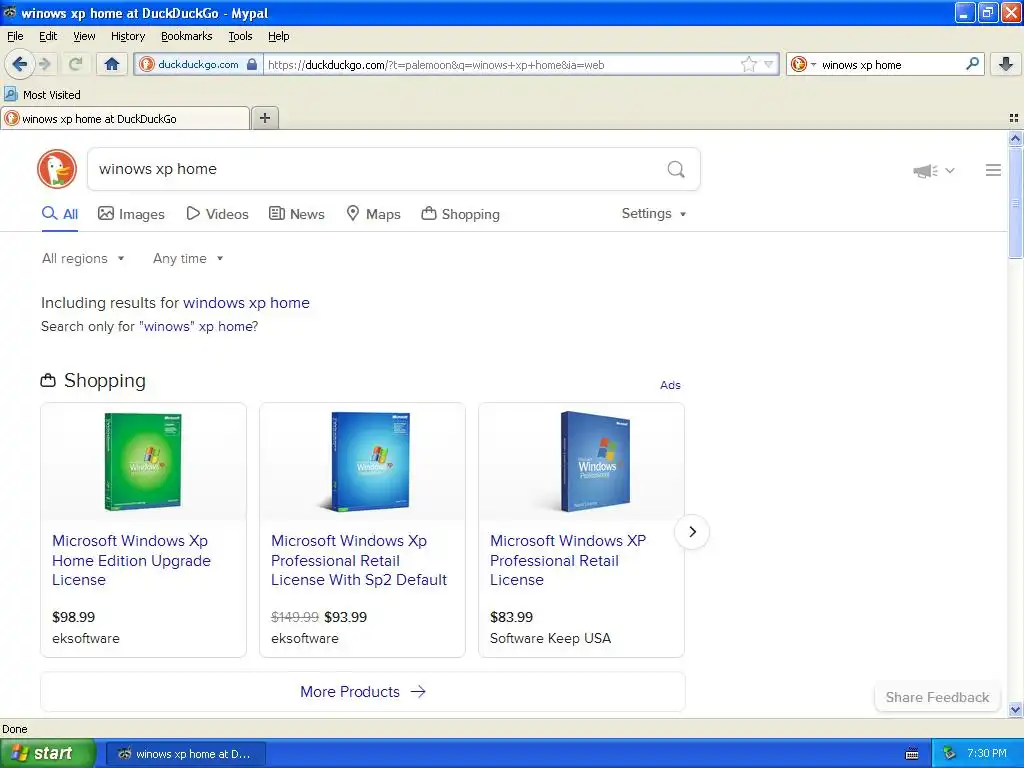Switch to the Videos tab
The width and height of the screenshot is (1024, 768).
[x=217, y=214]
